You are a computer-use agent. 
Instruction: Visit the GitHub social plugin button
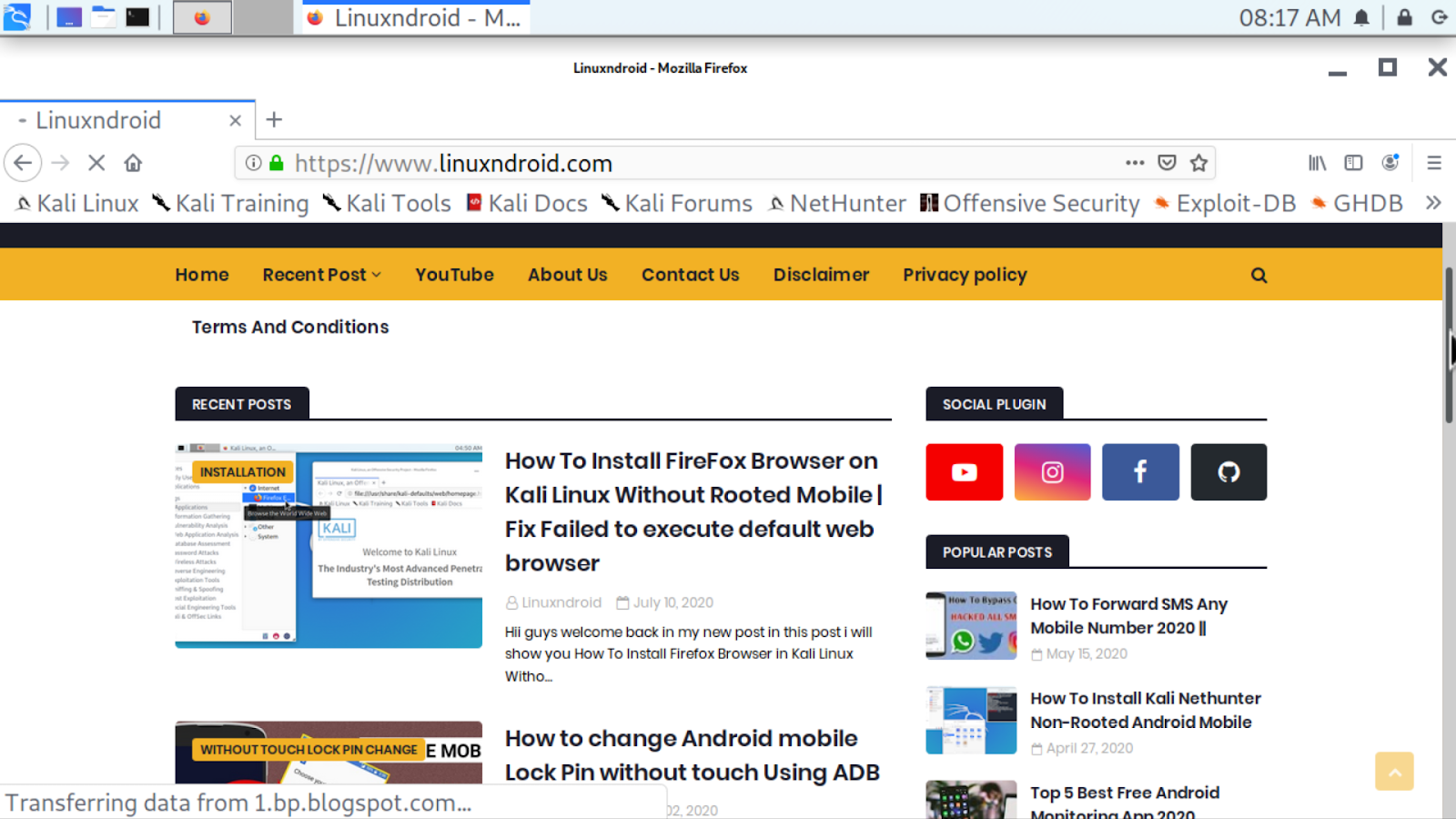1228,472
